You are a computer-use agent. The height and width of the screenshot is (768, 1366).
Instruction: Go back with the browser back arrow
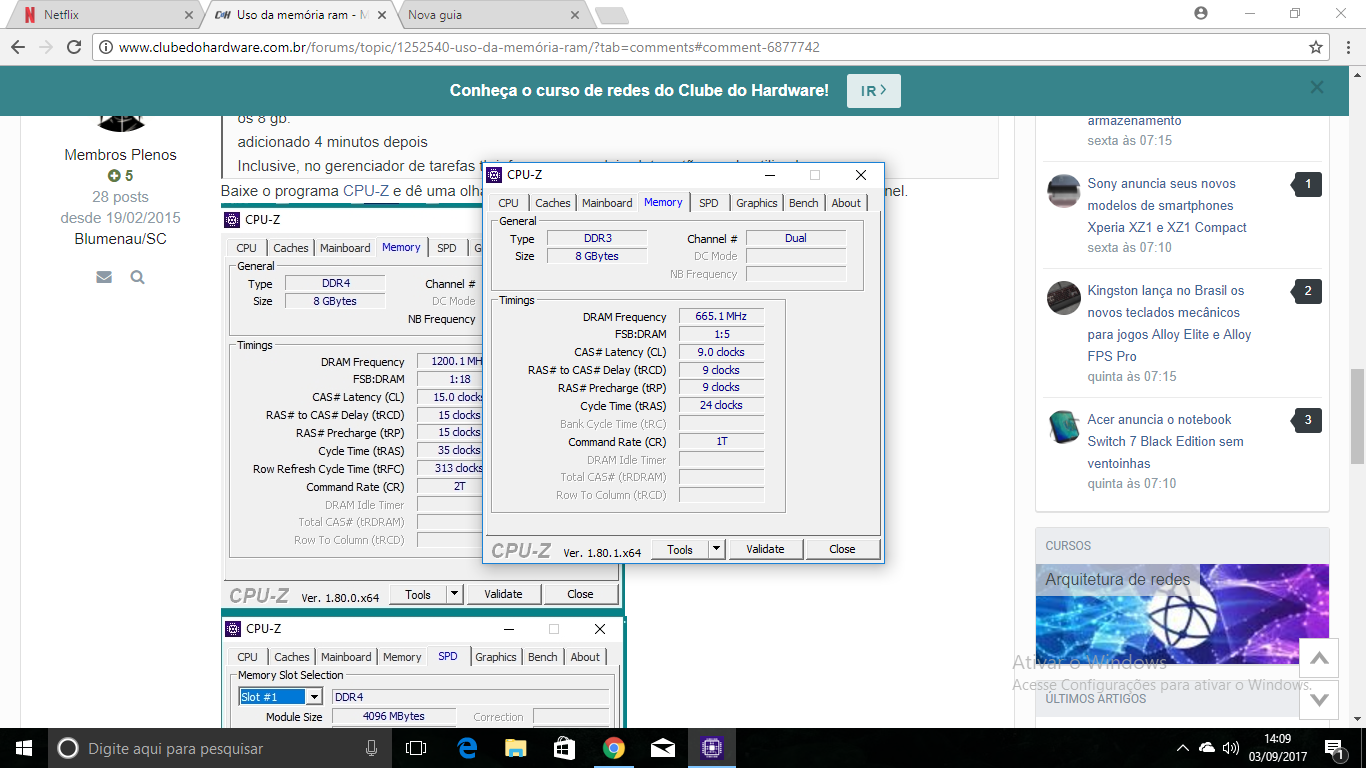coord(17,47)
